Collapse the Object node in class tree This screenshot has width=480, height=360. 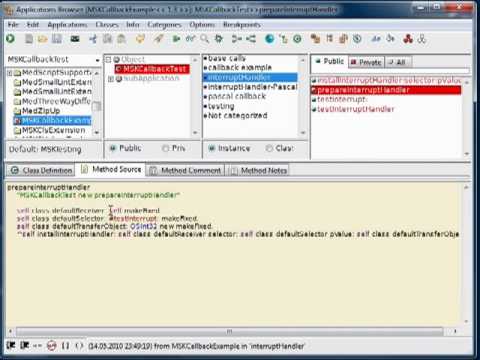tap(108, 60)
